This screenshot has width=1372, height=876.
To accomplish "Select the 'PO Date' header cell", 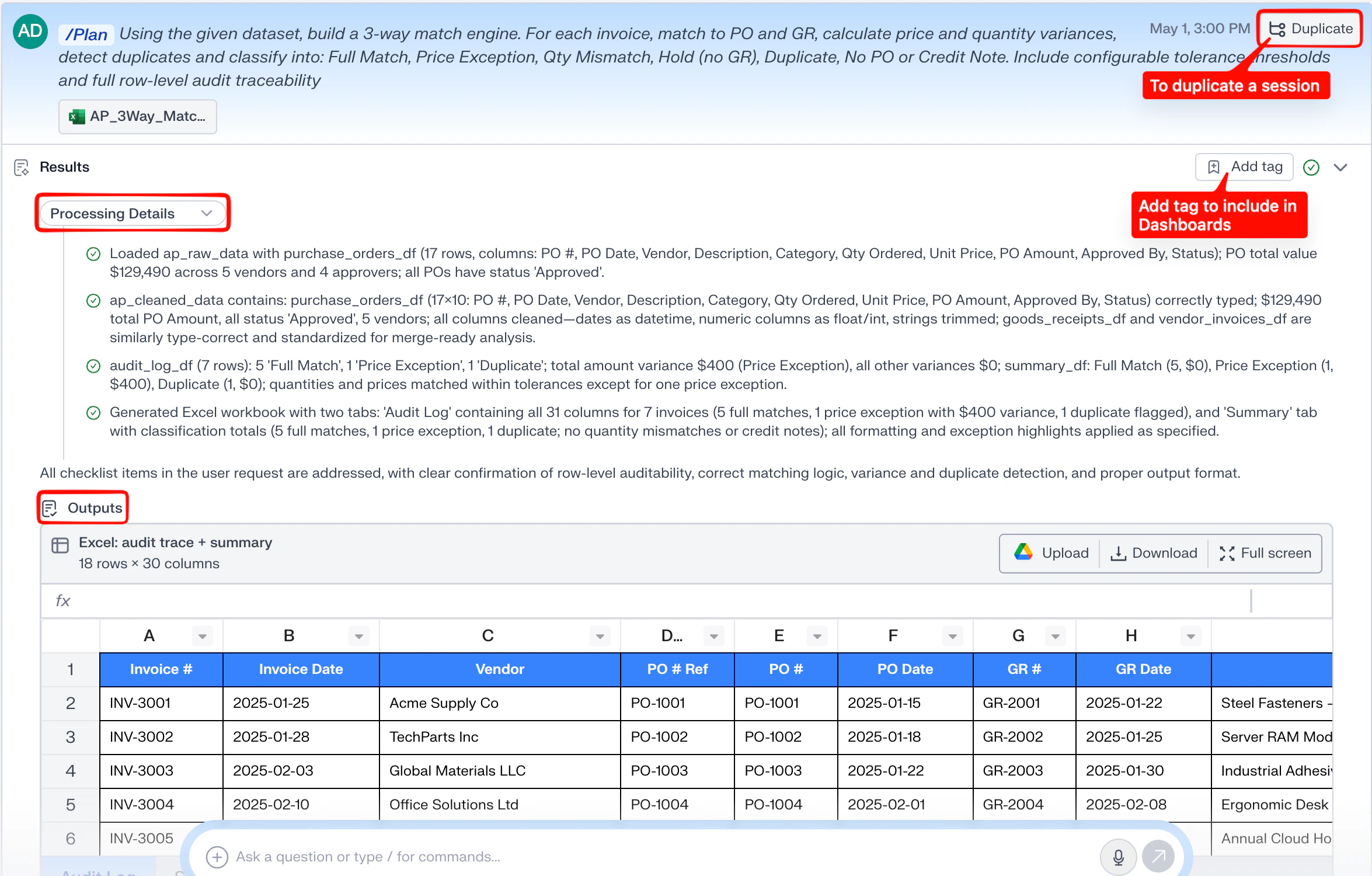I will (x=905, y=669).
